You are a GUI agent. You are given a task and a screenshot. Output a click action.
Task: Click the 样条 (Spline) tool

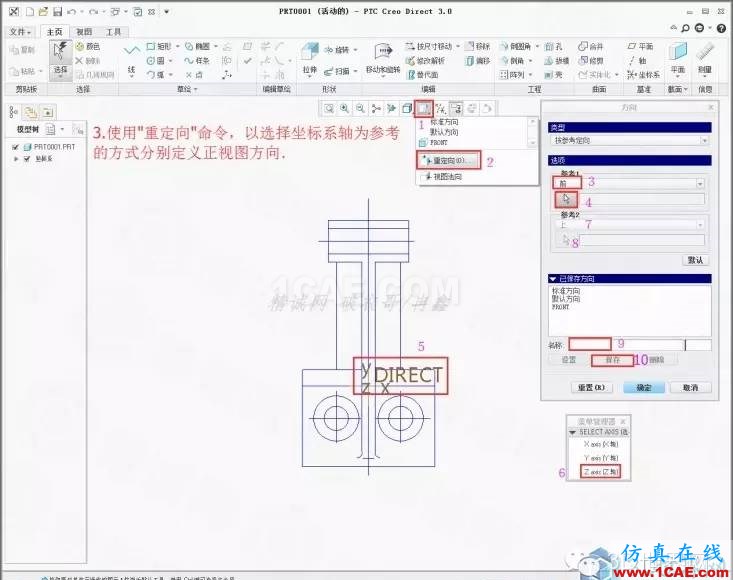point(197,61)
